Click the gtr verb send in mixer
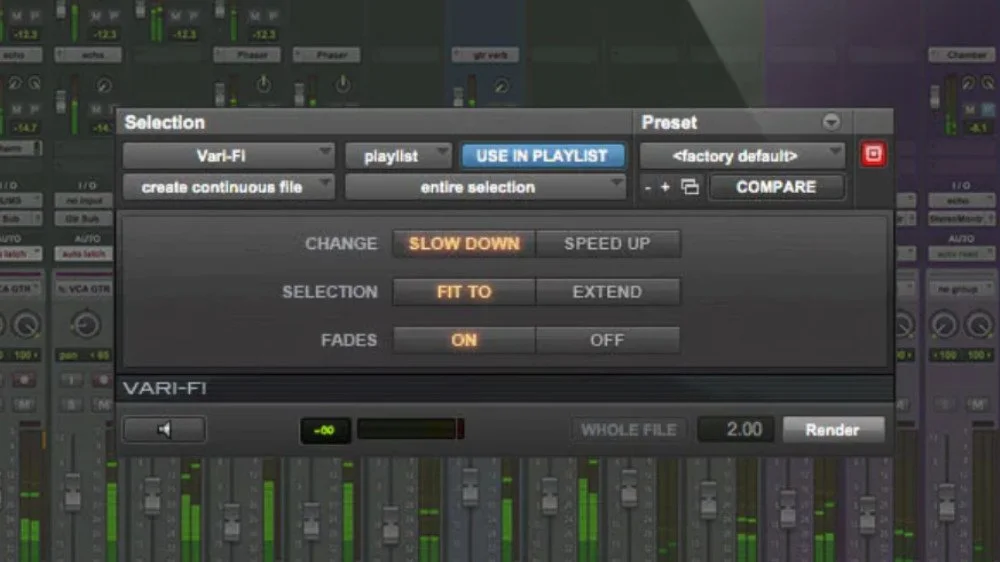Image resolution: width=1000 pixels, height=562 pixels. [486, 55]
